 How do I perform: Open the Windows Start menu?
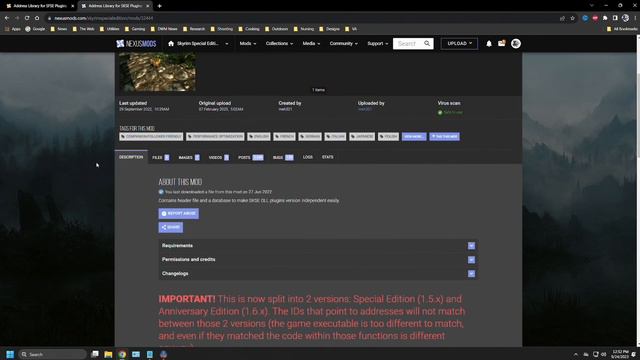[x=10, y=354]
